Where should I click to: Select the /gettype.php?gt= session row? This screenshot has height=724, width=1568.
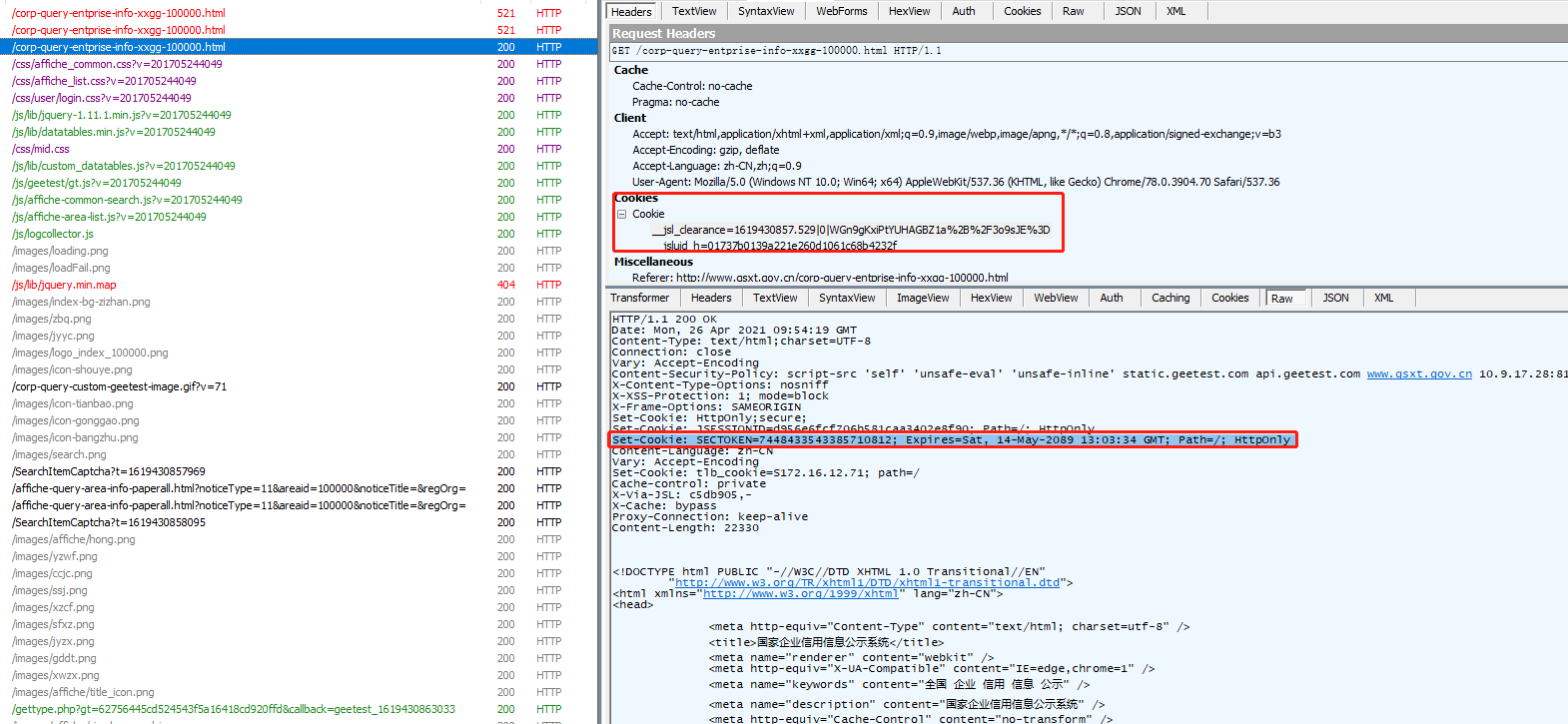point(299,709)
